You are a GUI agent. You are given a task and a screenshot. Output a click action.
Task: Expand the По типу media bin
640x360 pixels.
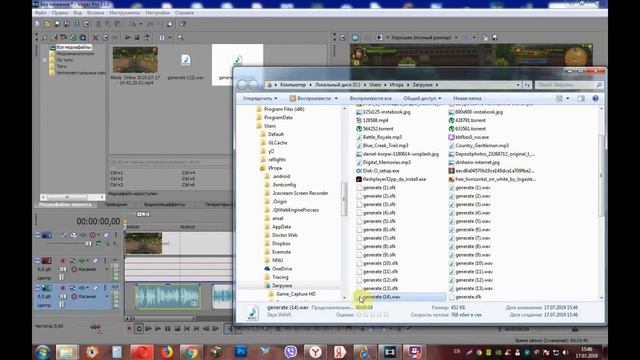pos(44,60)
